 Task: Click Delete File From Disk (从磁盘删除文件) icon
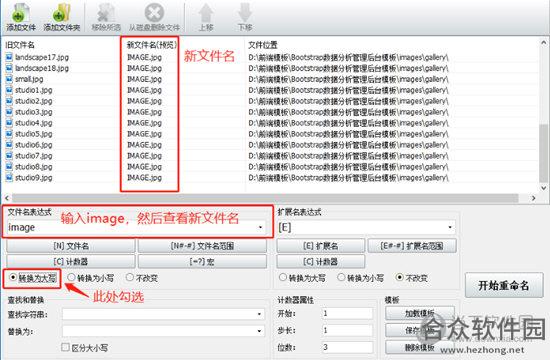tap(154, 13)
